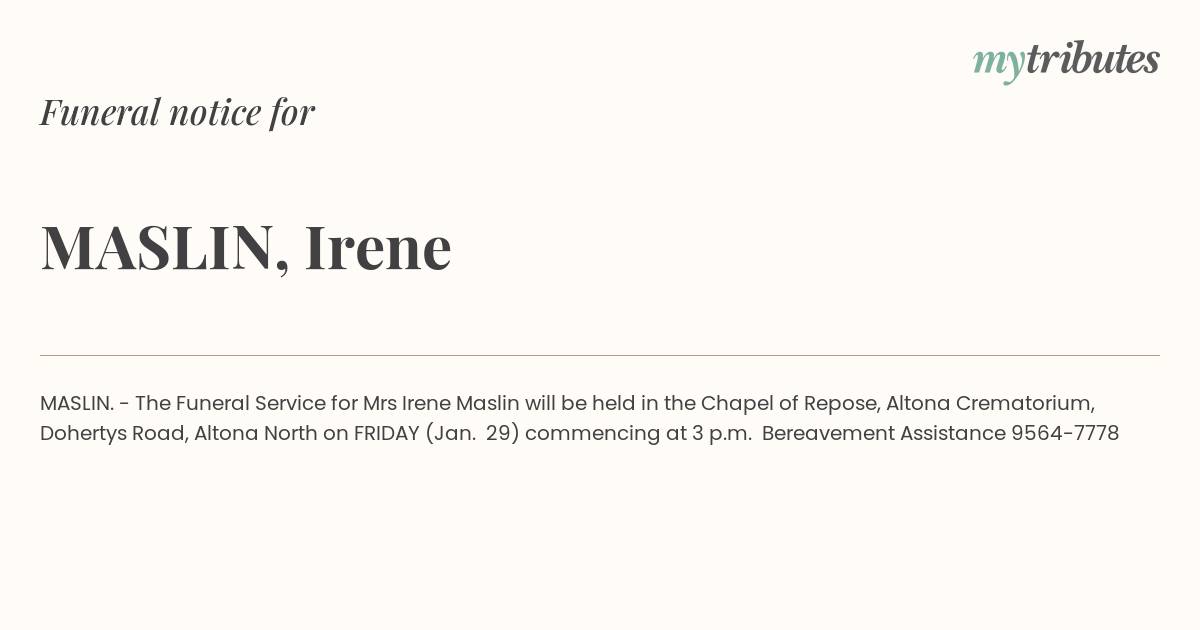The image size is (1200, 630).
Task: Click the time "3 p.m." in the notice
Action: (722, 434)
